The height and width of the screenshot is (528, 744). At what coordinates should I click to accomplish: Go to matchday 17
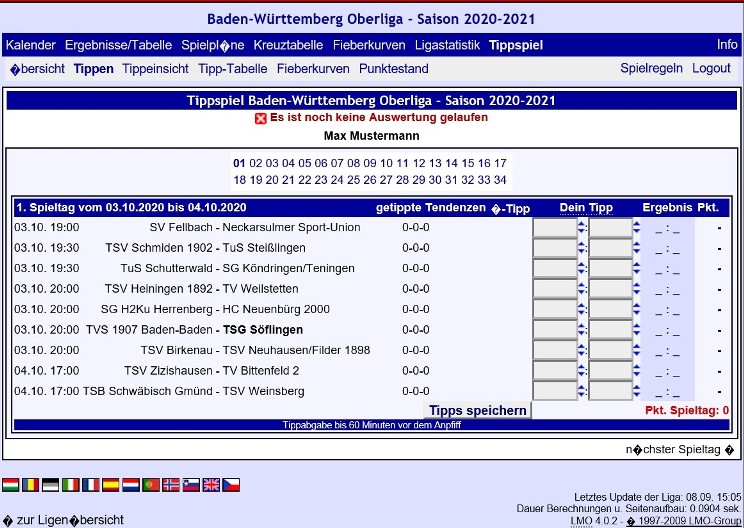tap(500, 163)
